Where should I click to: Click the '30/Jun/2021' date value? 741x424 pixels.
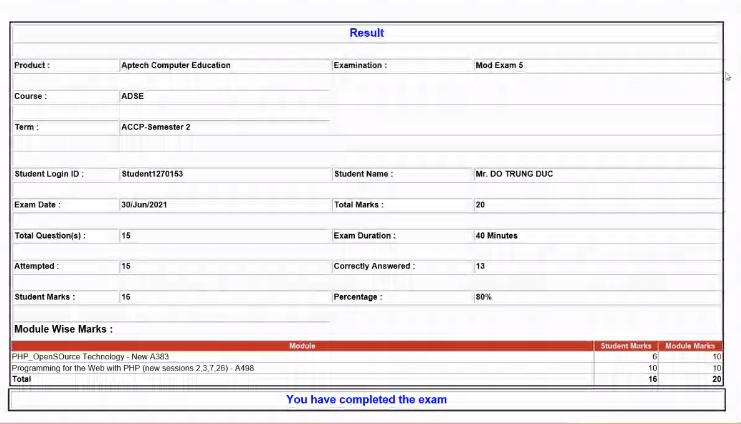coord(144,205)
